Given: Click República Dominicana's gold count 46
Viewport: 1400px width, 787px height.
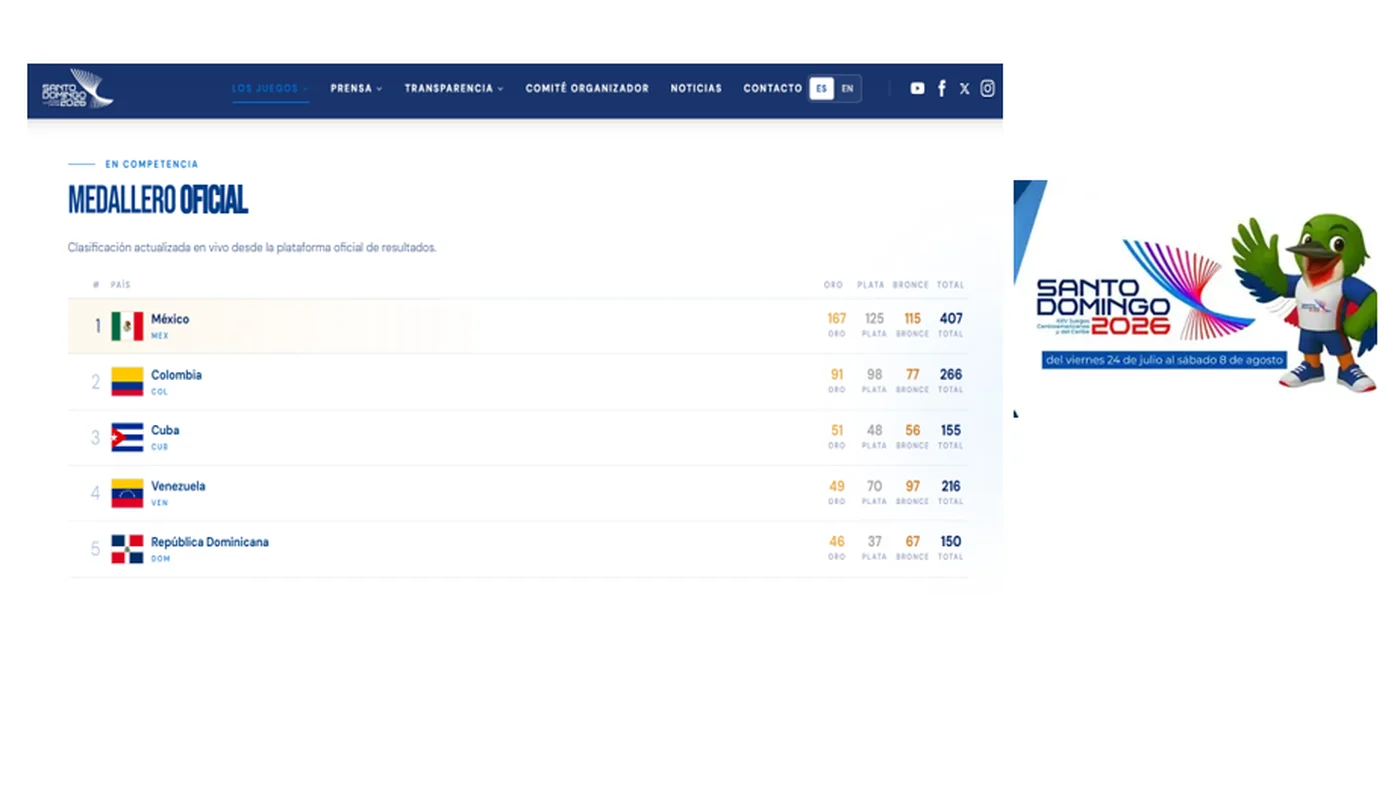Looking at the screenshot, I should coord(837,542).
